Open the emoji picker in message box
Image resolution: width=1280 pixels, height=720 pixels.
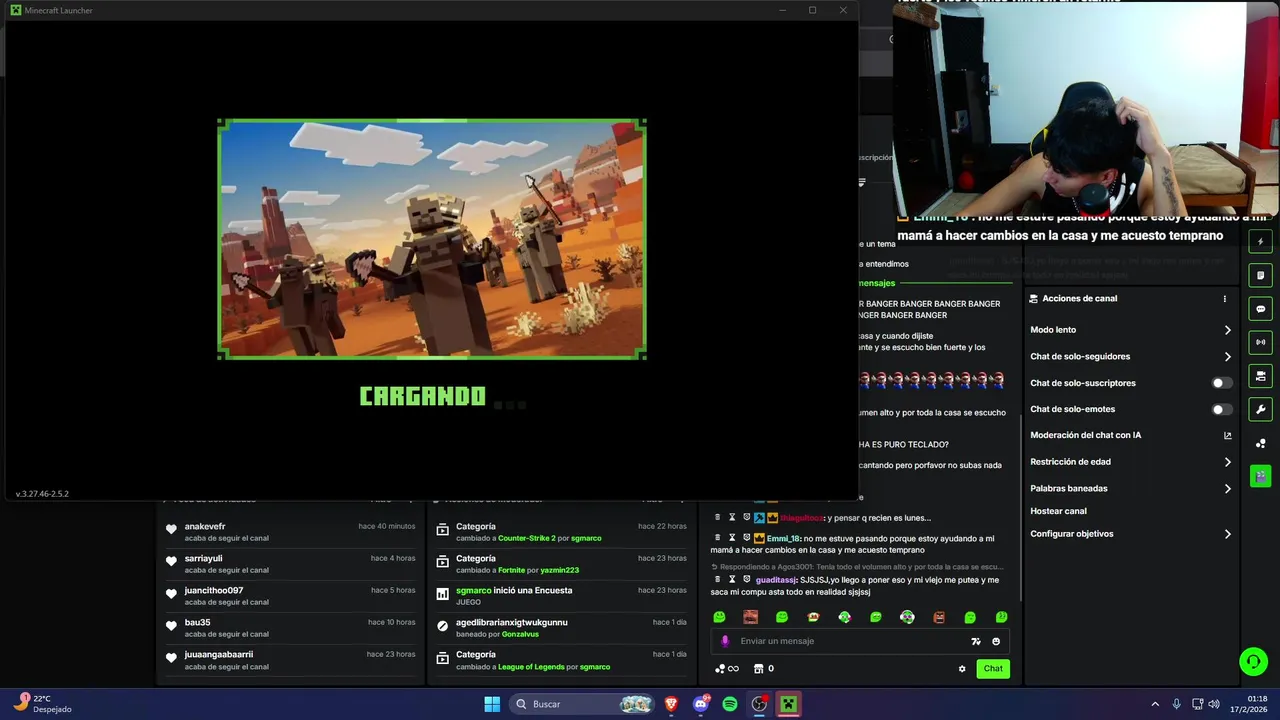tap(996, 641)
